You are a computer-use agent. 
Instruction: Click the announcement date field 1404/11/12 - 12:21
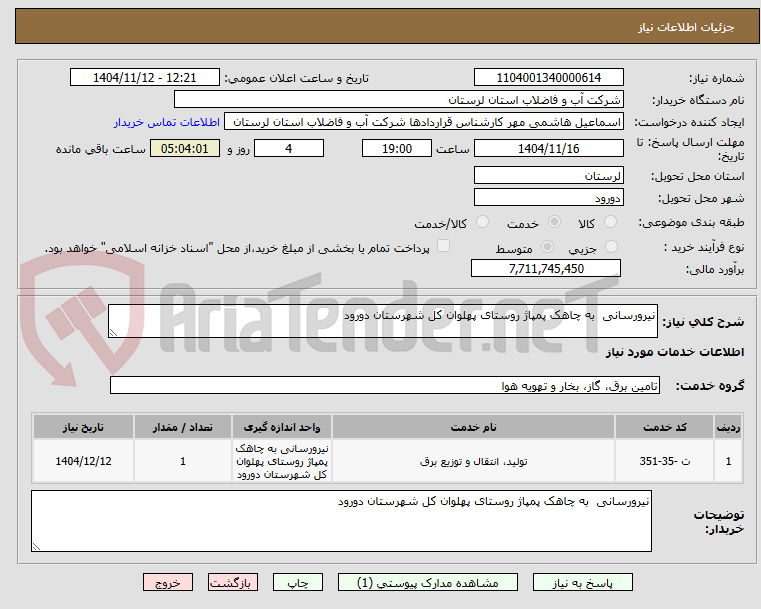click(145, 78)
